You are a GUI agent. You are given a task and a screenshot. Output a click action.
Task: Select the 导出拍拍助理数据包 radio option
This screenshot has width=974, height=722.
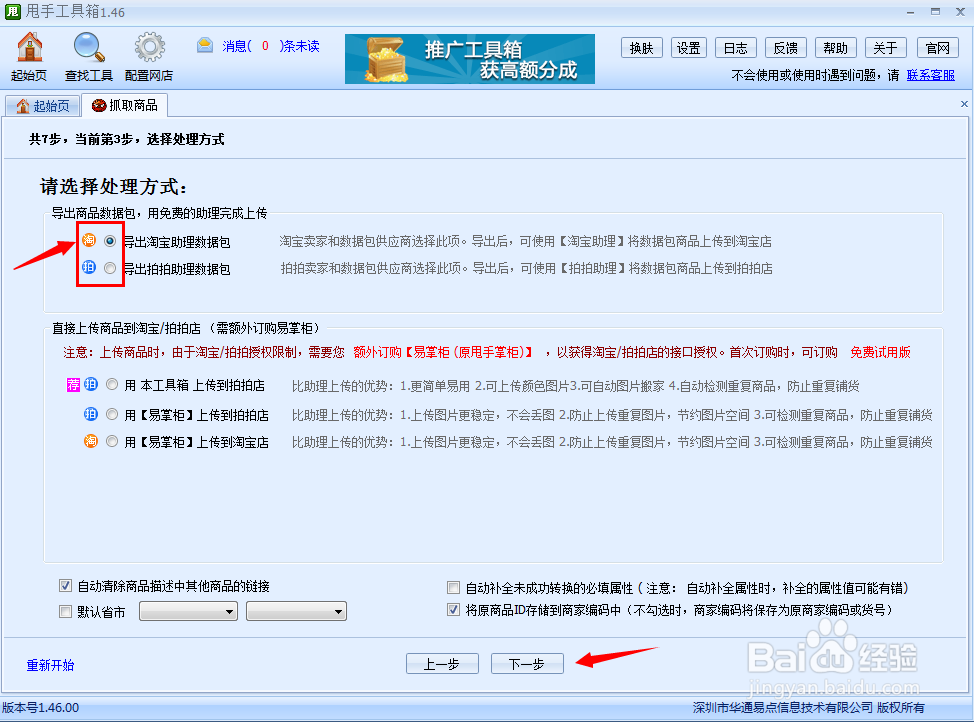pyautogui.click(x=108, y=266)
